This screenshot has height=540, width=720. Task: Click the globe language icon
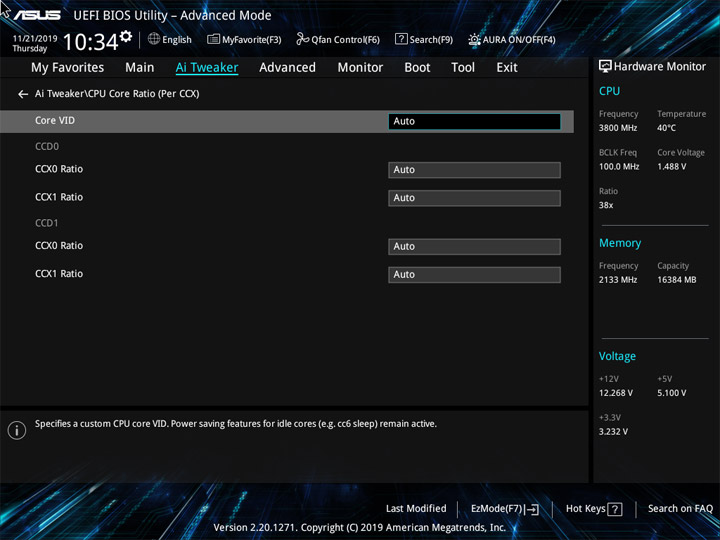tap(154, 39)
